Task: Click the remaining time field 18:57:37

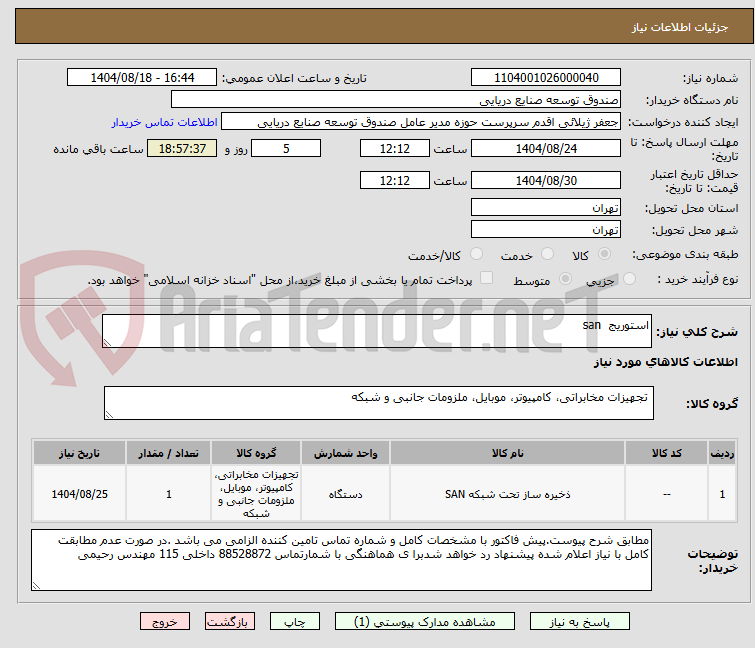Action: point(182,148)
